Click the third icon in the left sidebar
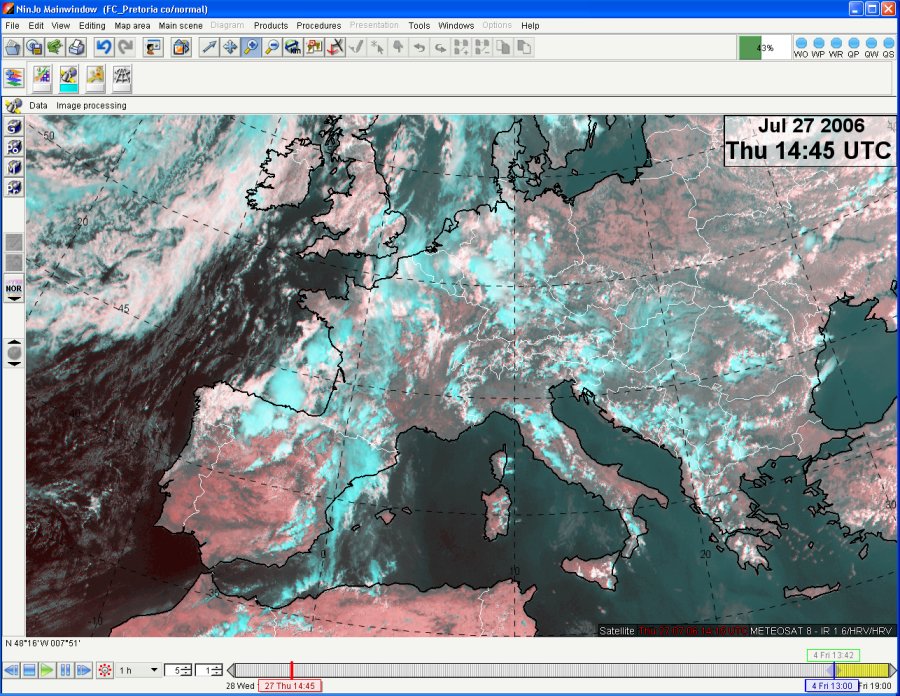The height and width of the screenshot is (696, 900). tap(14, 167)
